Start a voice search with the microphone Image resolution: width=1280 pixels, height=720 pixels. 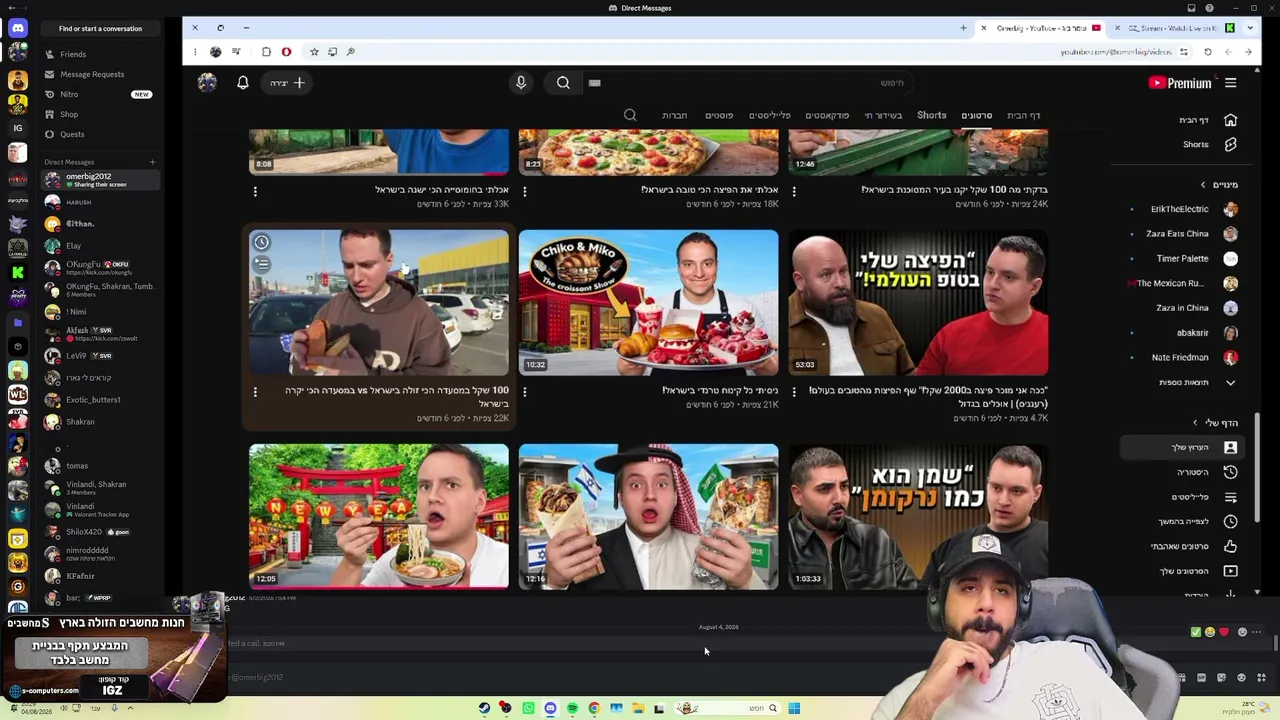521,83
